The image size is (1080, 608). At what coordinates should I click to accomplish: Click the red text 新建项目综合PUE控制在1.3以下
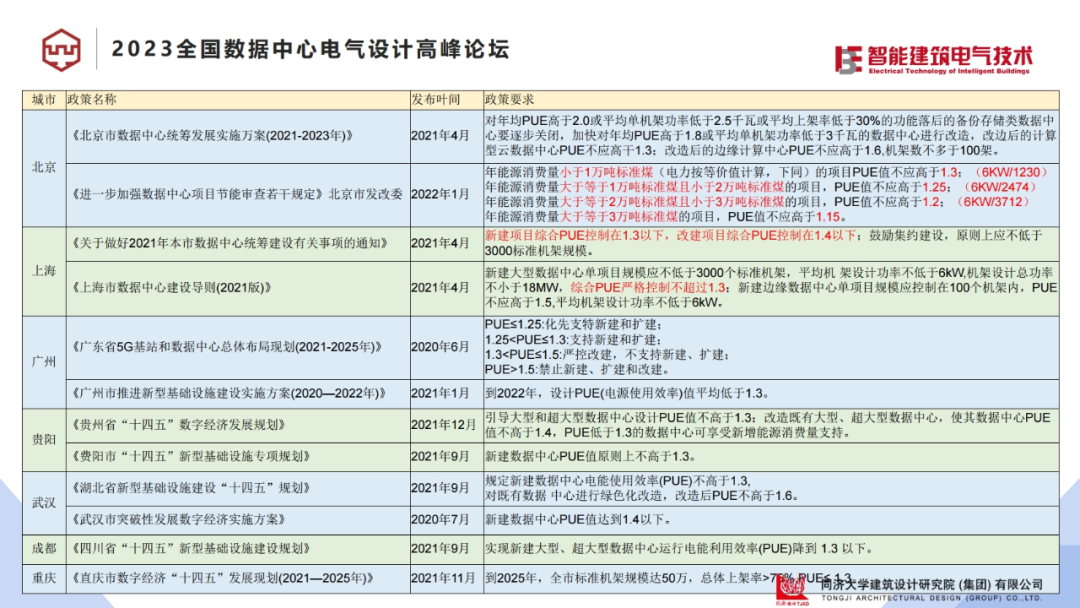(x=576, y=236)
